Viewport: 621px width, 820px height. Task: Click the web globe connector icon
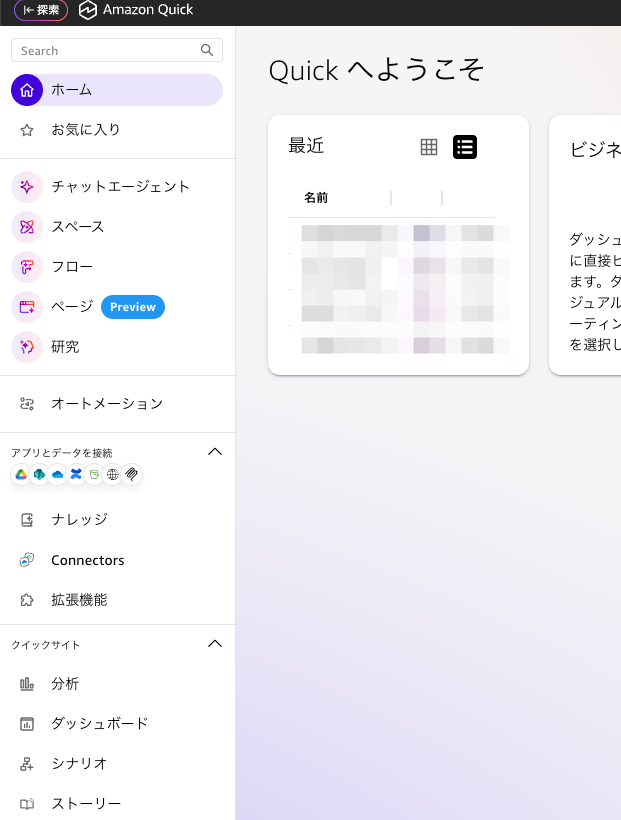point(112,474)
